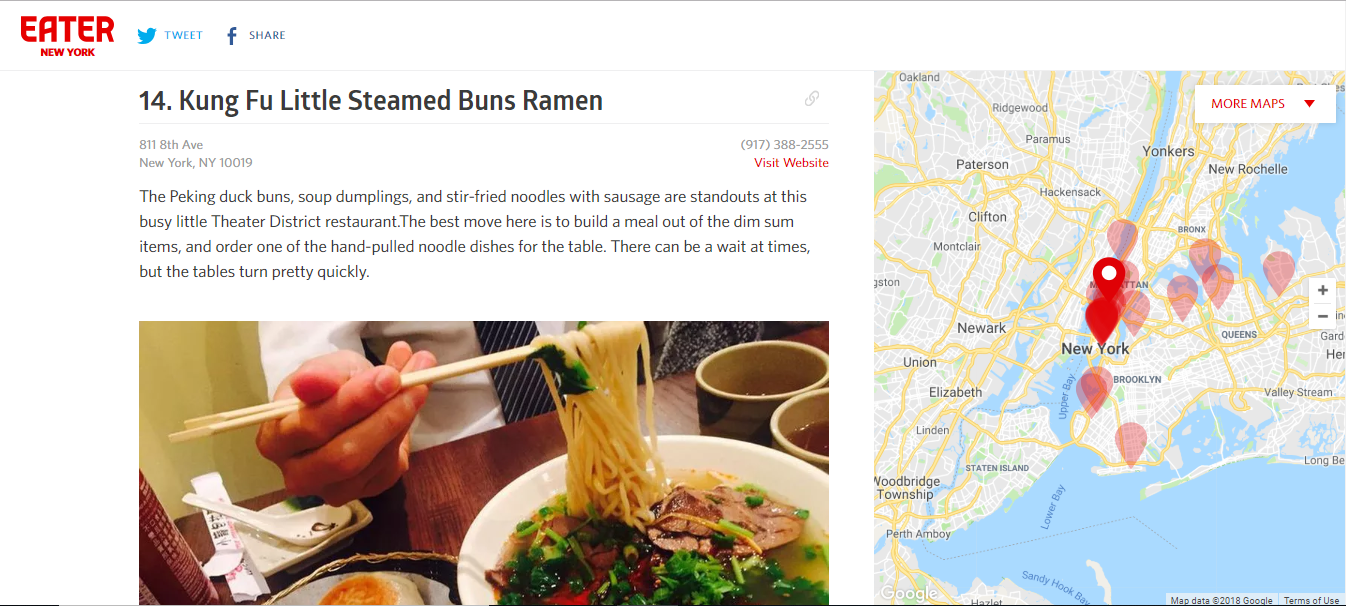The image size is (1346, 606).
Task: Click the Twitter bird icon
Action: click(x=147, y=36)
